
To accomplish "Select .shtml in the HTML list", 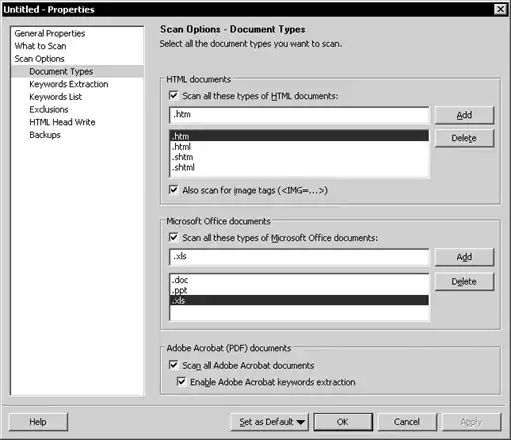I will (299, 167).
